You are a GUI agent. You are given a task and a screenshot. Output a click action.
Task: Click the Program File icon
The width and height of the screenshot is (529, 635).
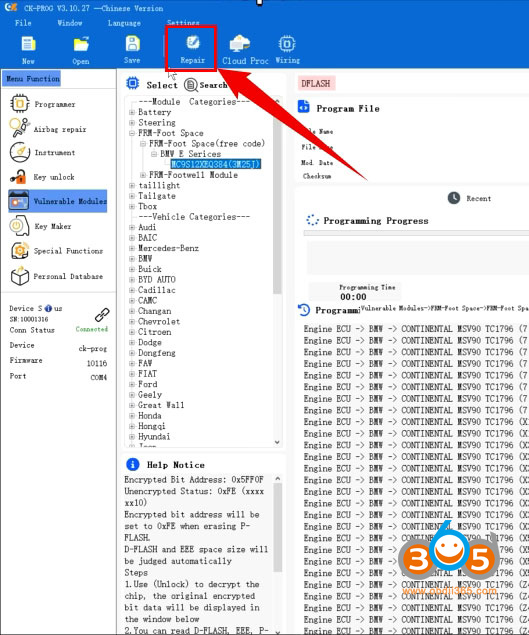304,107
